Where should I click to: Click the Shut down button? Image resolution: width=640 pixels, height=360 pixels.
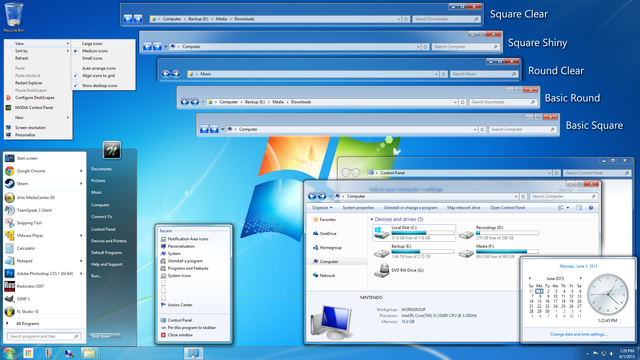(x=100, y=336)
